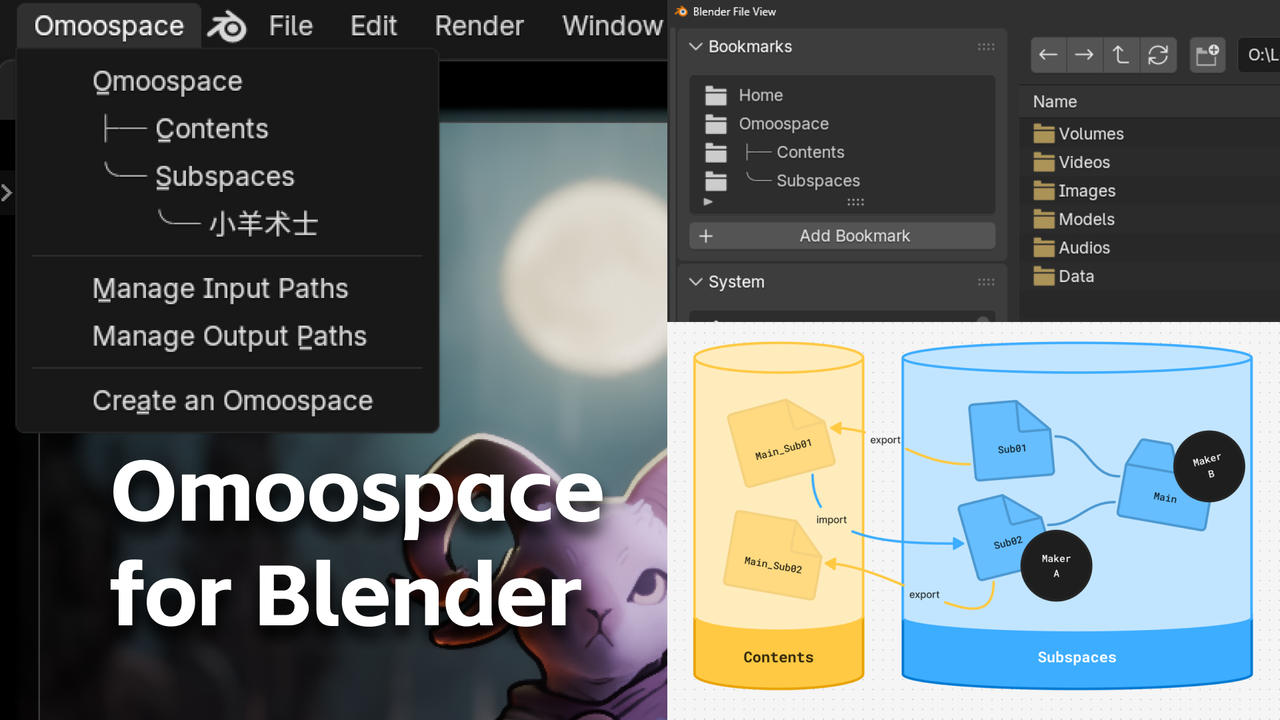Click the Blender logo icon
The height and width of the screenshot is (720, 1280).
227,27
